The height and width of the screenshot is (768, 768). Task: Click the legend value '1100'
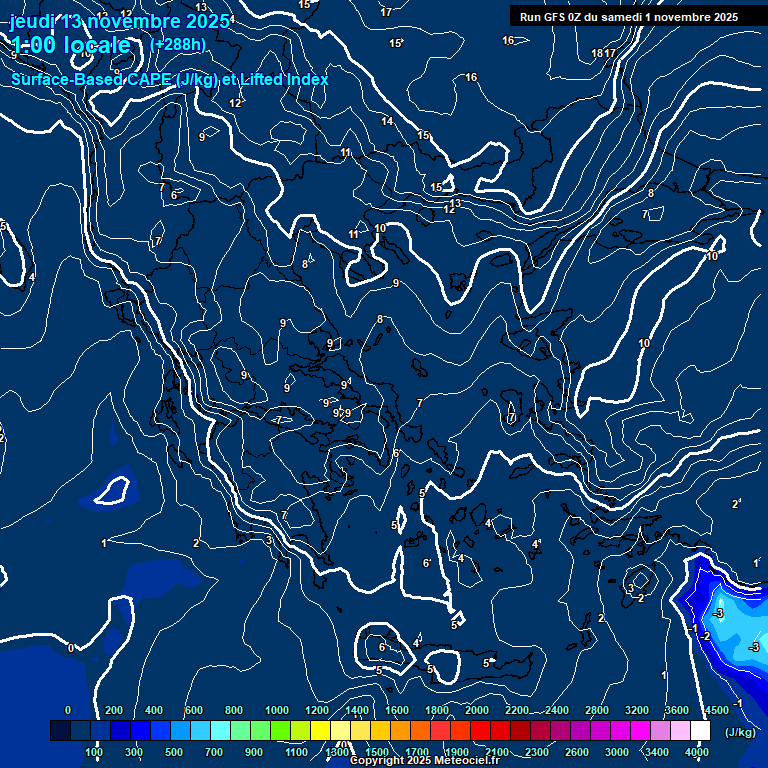[297, 752]
